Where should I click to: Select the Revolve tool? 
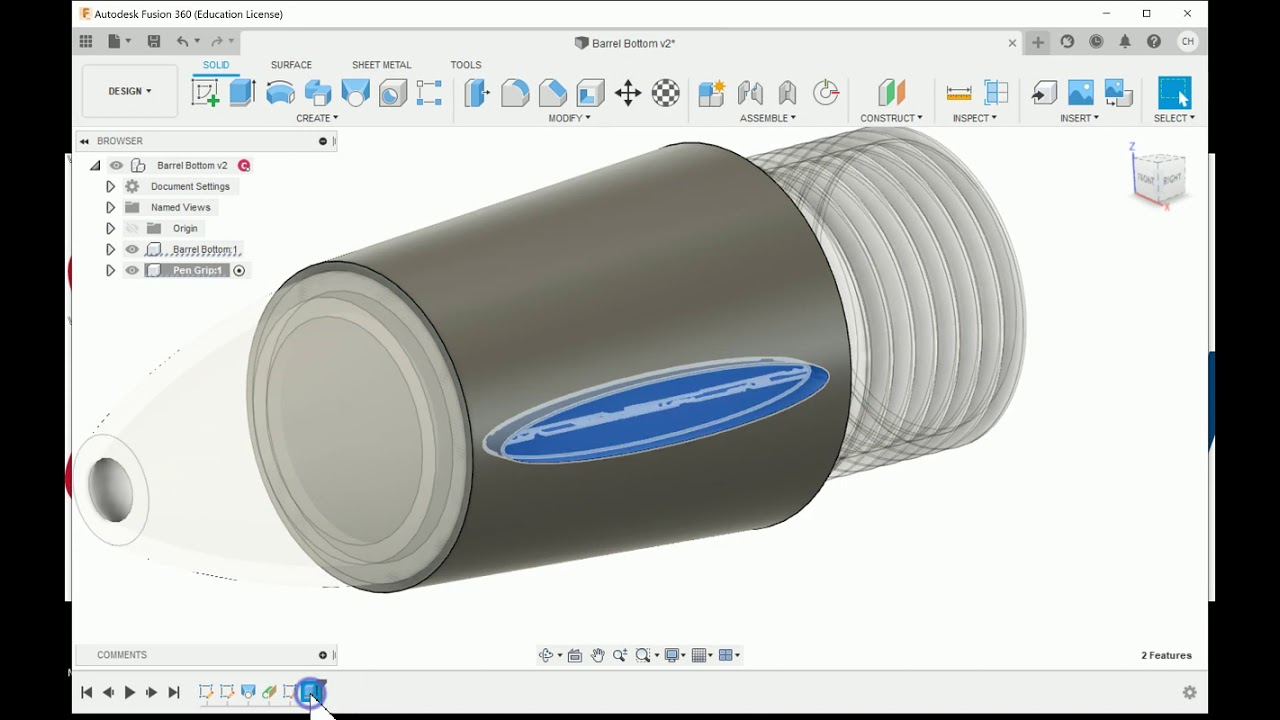[x=280, y=93]
